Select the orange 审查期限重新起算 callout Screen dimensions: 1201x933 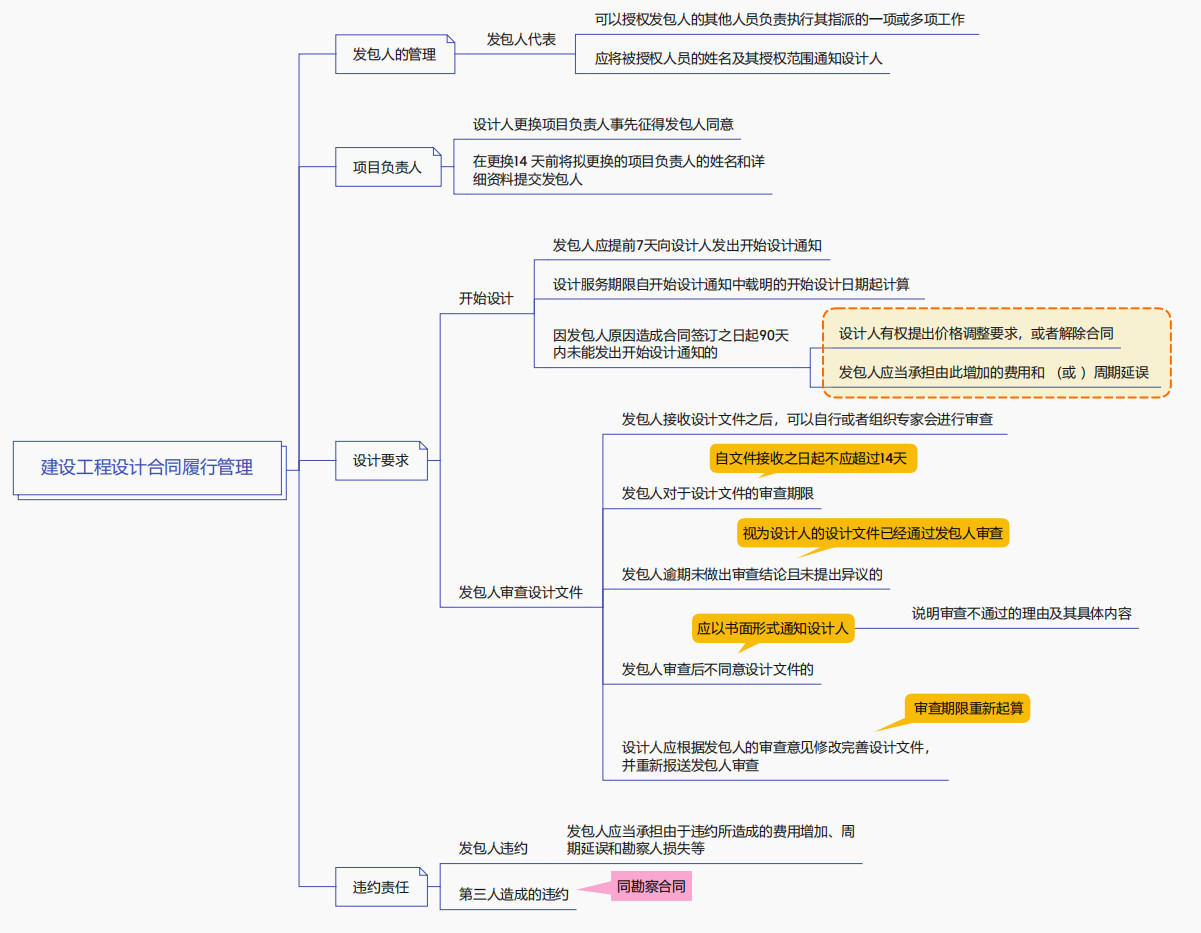[x=967, y=709]
